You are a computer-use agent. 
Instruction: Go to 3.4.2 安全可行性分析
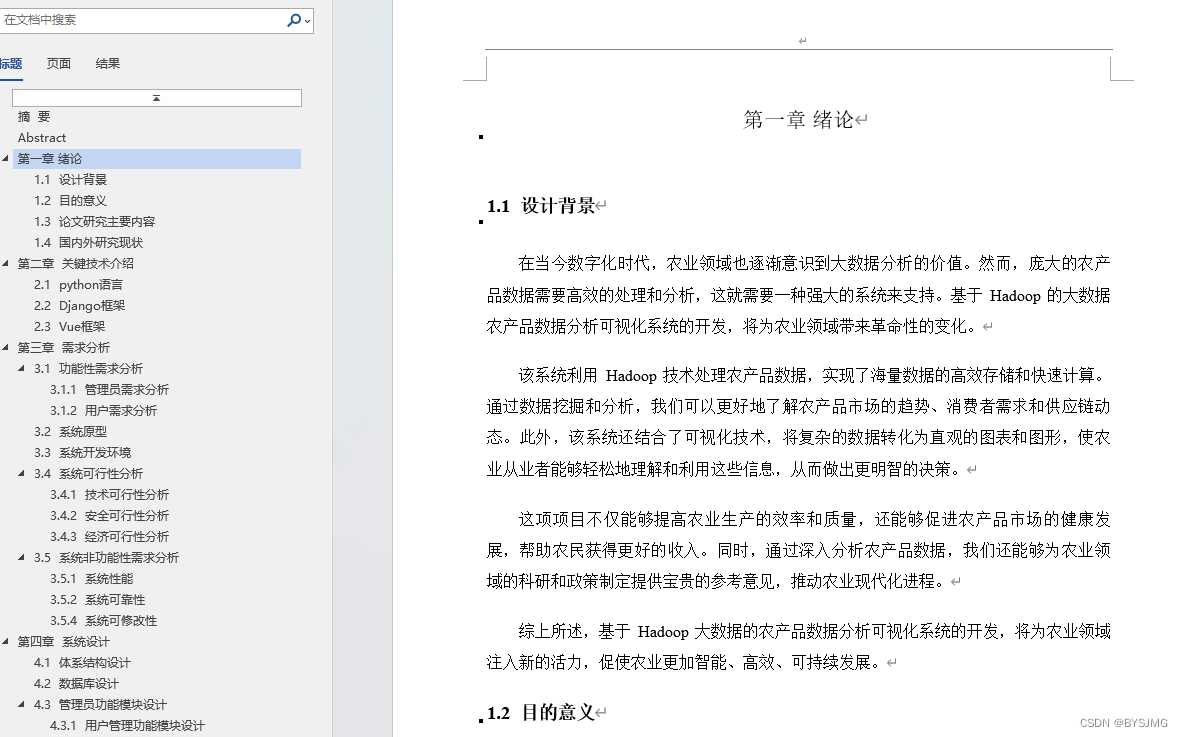(x=109, y=516)
